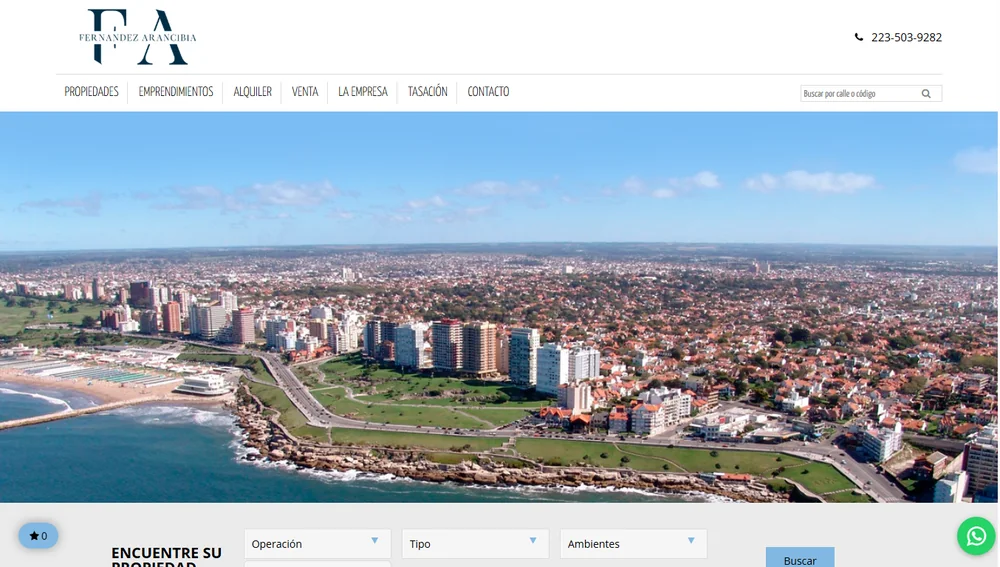Open the Venta menu item
This screenshot has width=1000, height=567.
tap(305, 92)
